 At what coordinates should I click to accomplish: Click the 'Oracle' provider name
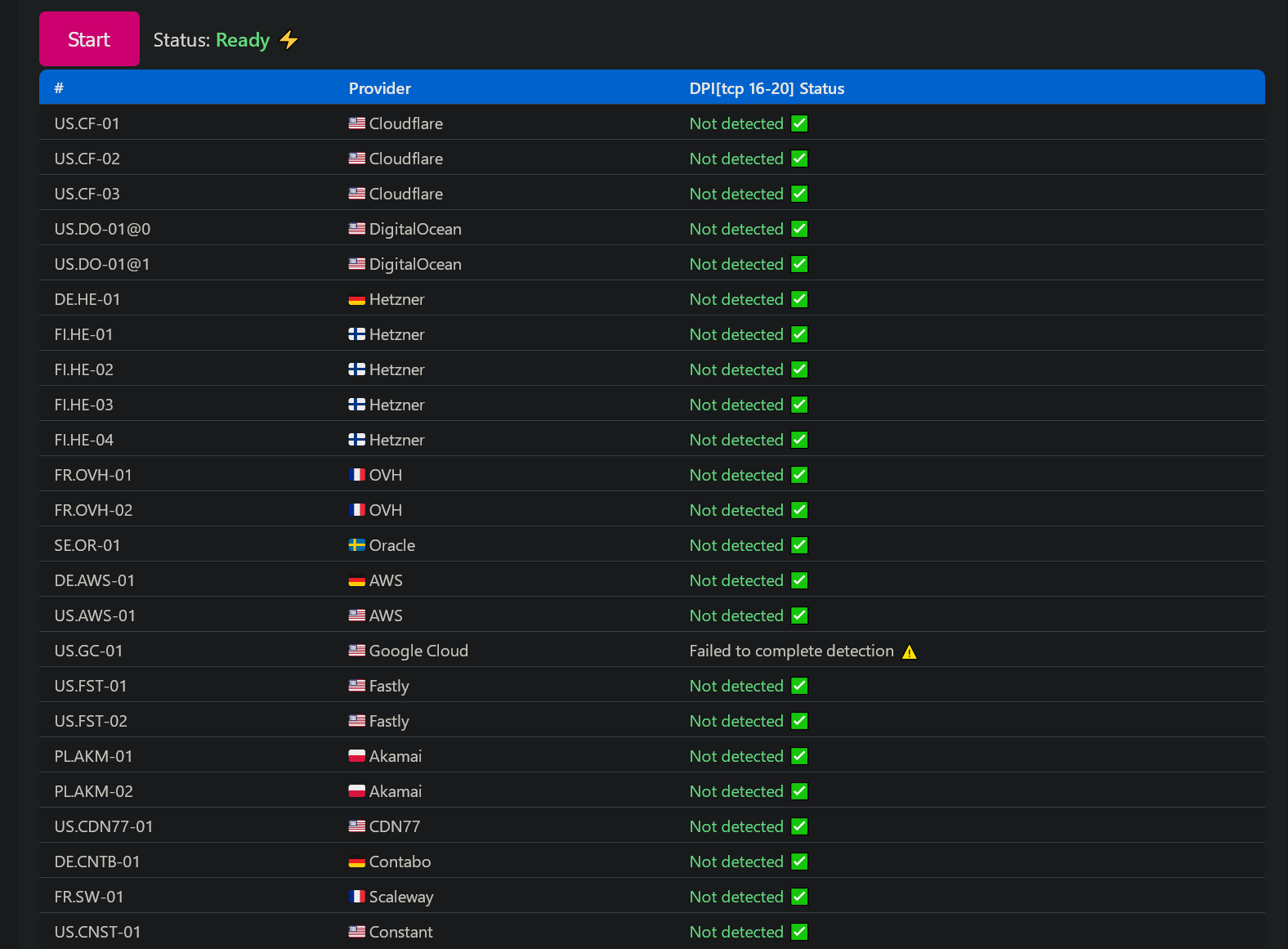pos(392,545)
